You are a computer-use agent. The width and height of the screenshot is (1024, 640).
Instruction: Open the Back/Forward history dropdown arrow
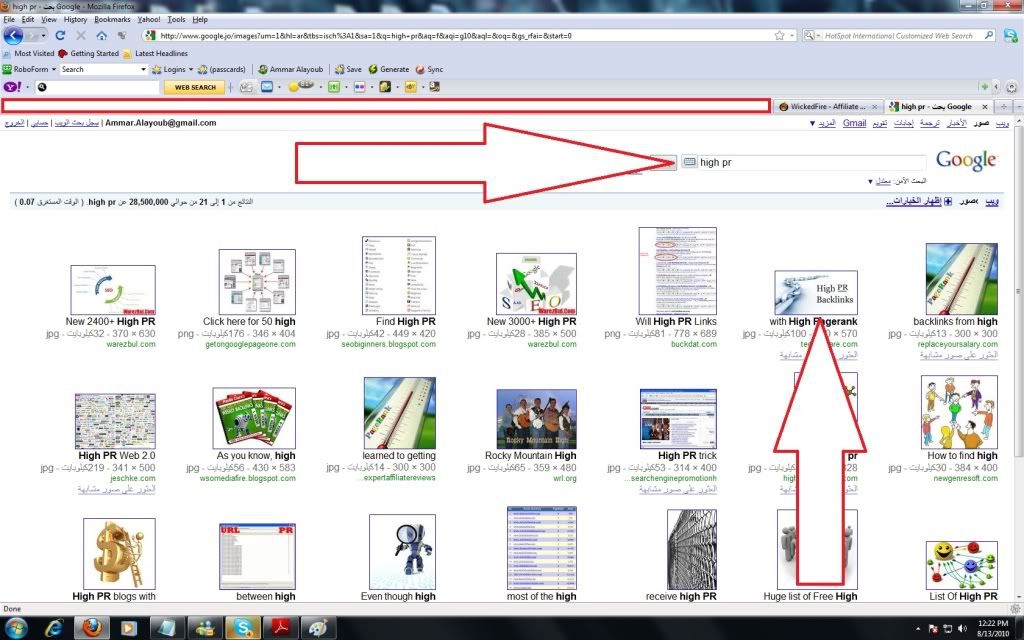43,35
